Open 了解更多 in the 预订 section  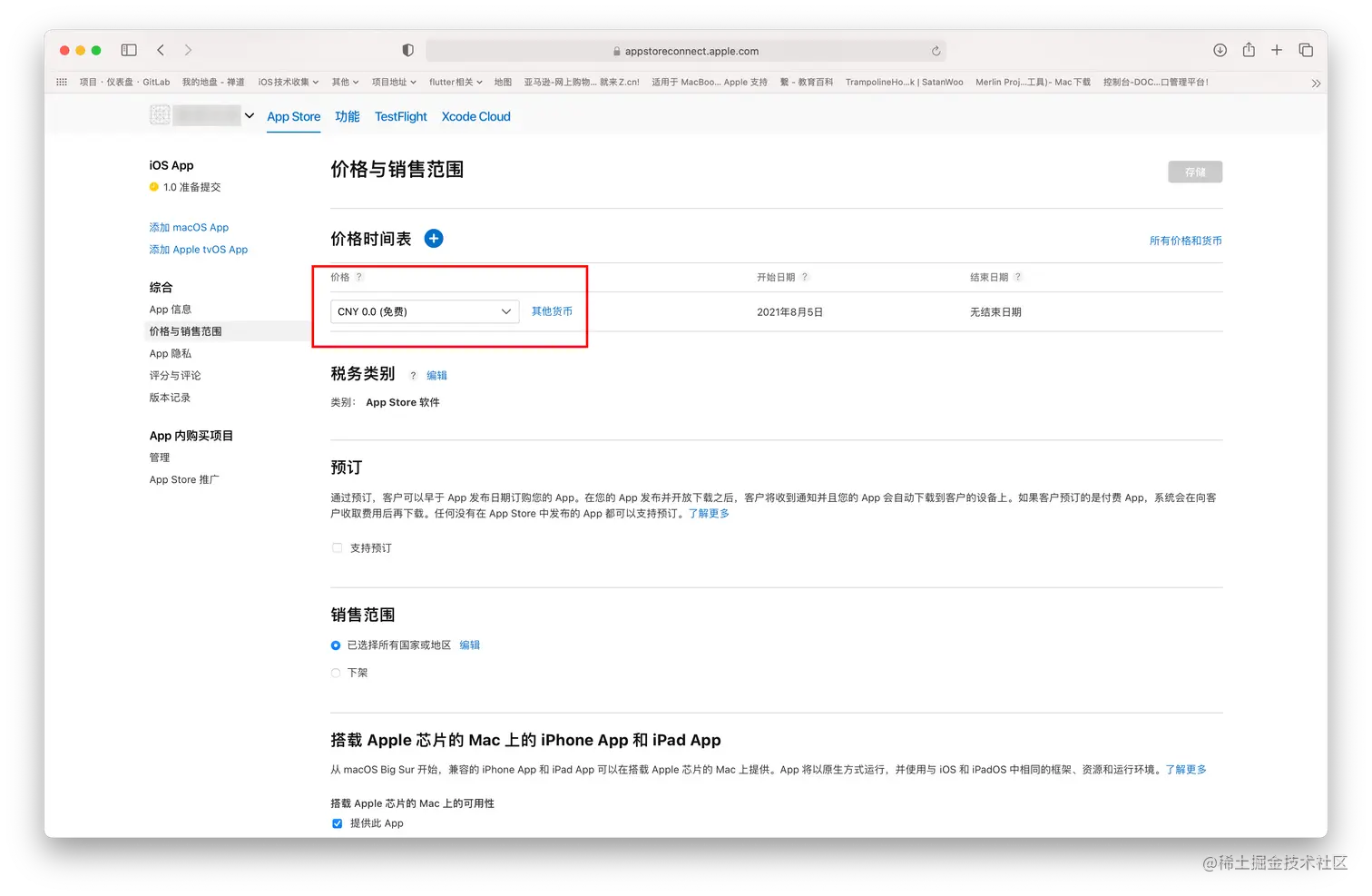[709, 514]
